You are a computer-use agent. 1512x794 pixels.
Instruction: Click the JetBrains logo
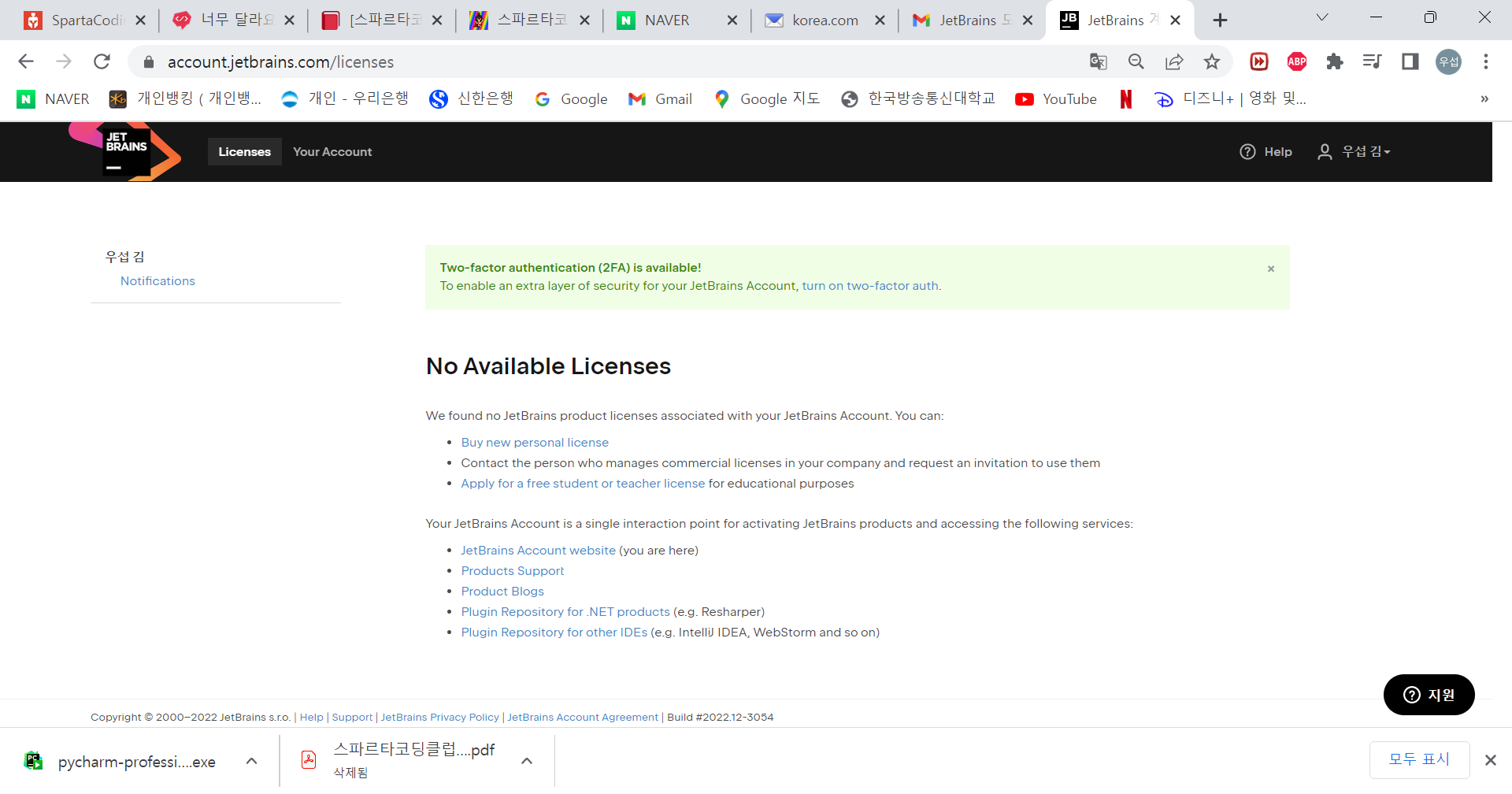click(x=125, y=151)
